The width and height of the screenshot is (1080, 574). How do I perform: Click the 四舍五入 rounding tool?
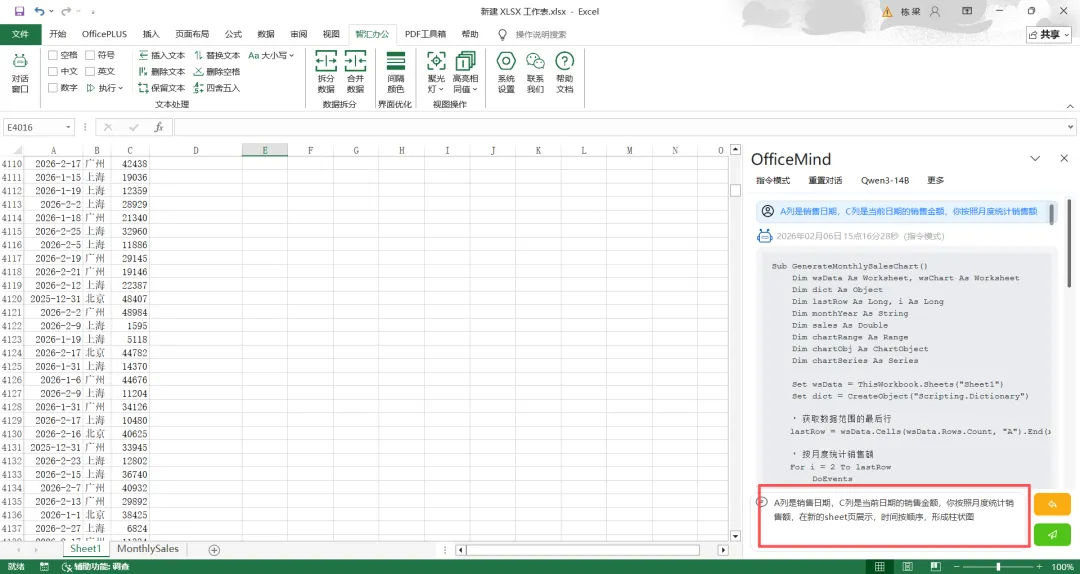[x=217, y=88]
